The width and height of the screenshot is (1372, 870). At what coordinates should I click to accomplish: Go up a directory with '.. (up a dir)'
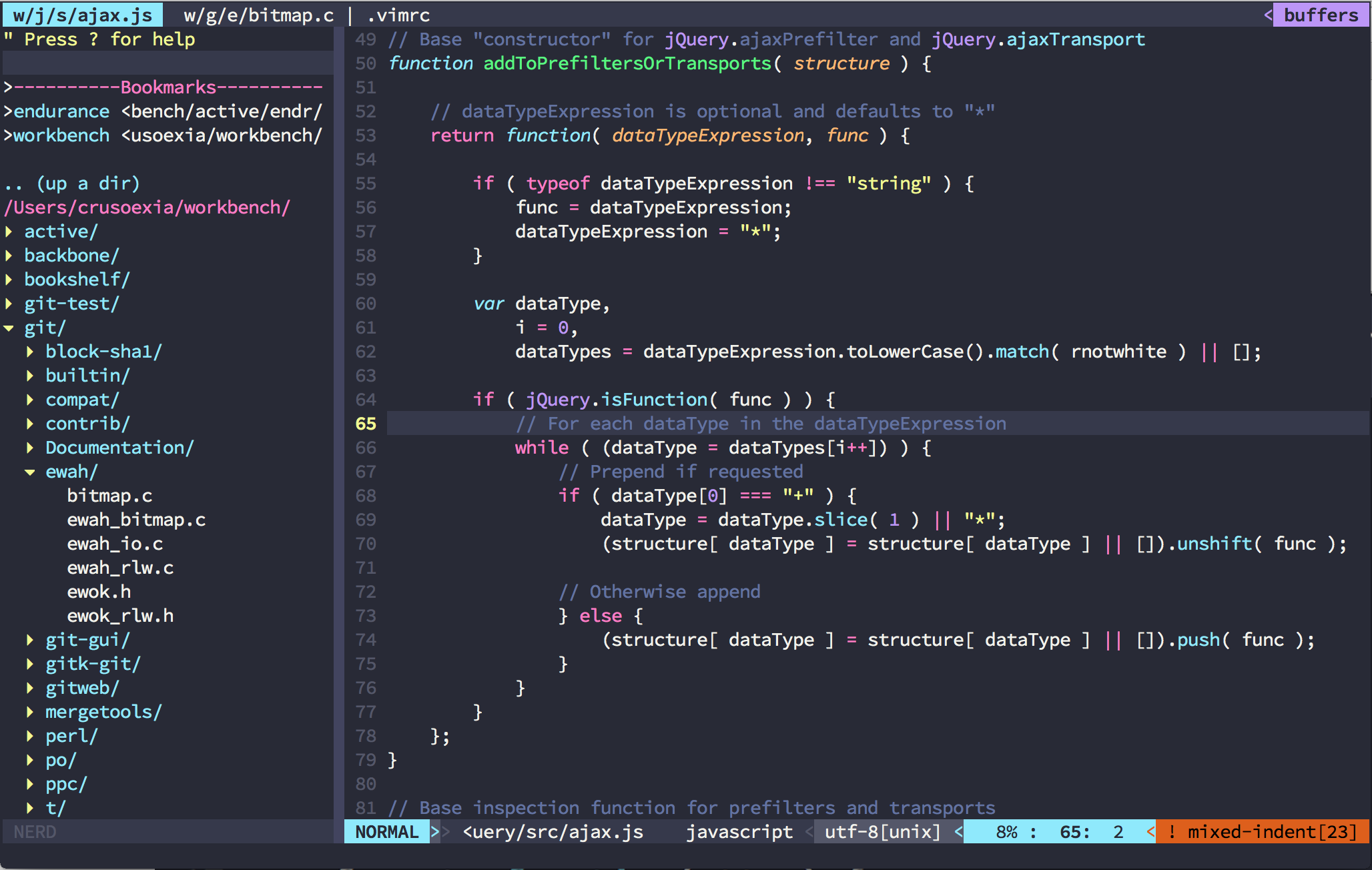click(x=72, y=183)
